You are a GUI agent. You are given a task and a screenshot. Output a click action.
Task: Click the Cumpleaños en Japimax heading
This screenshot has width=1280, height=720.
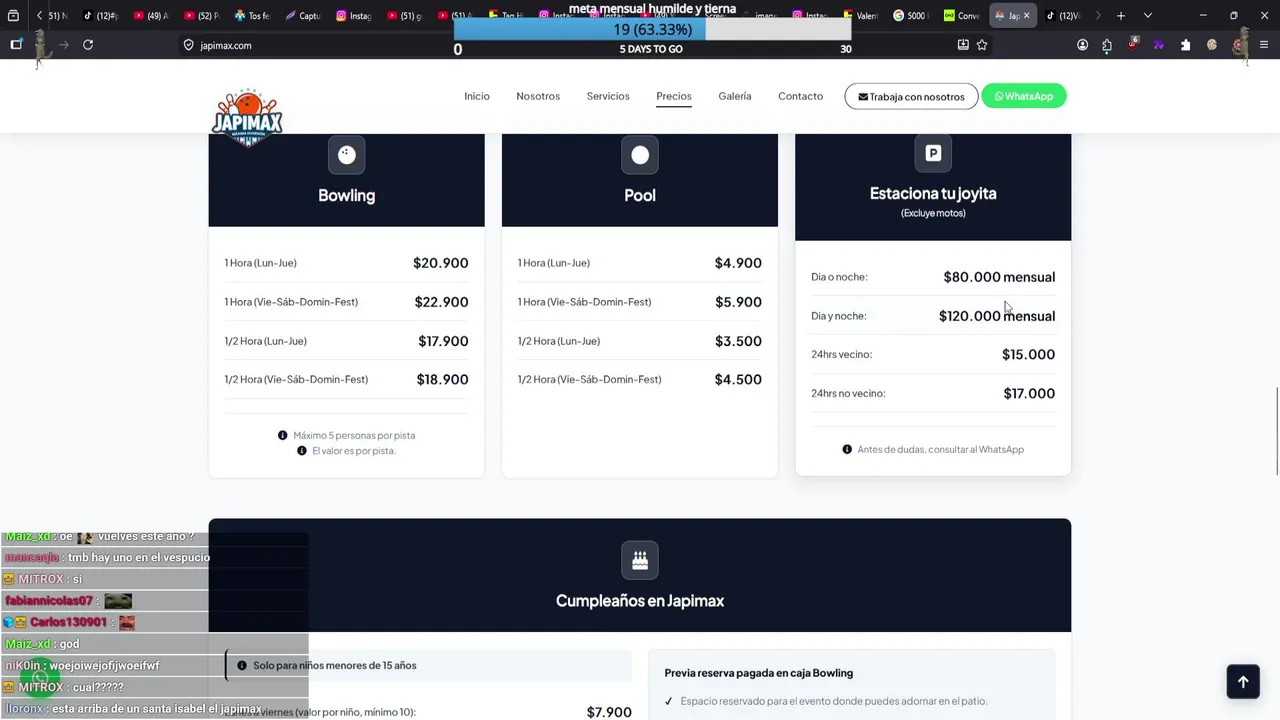[640, 601]
